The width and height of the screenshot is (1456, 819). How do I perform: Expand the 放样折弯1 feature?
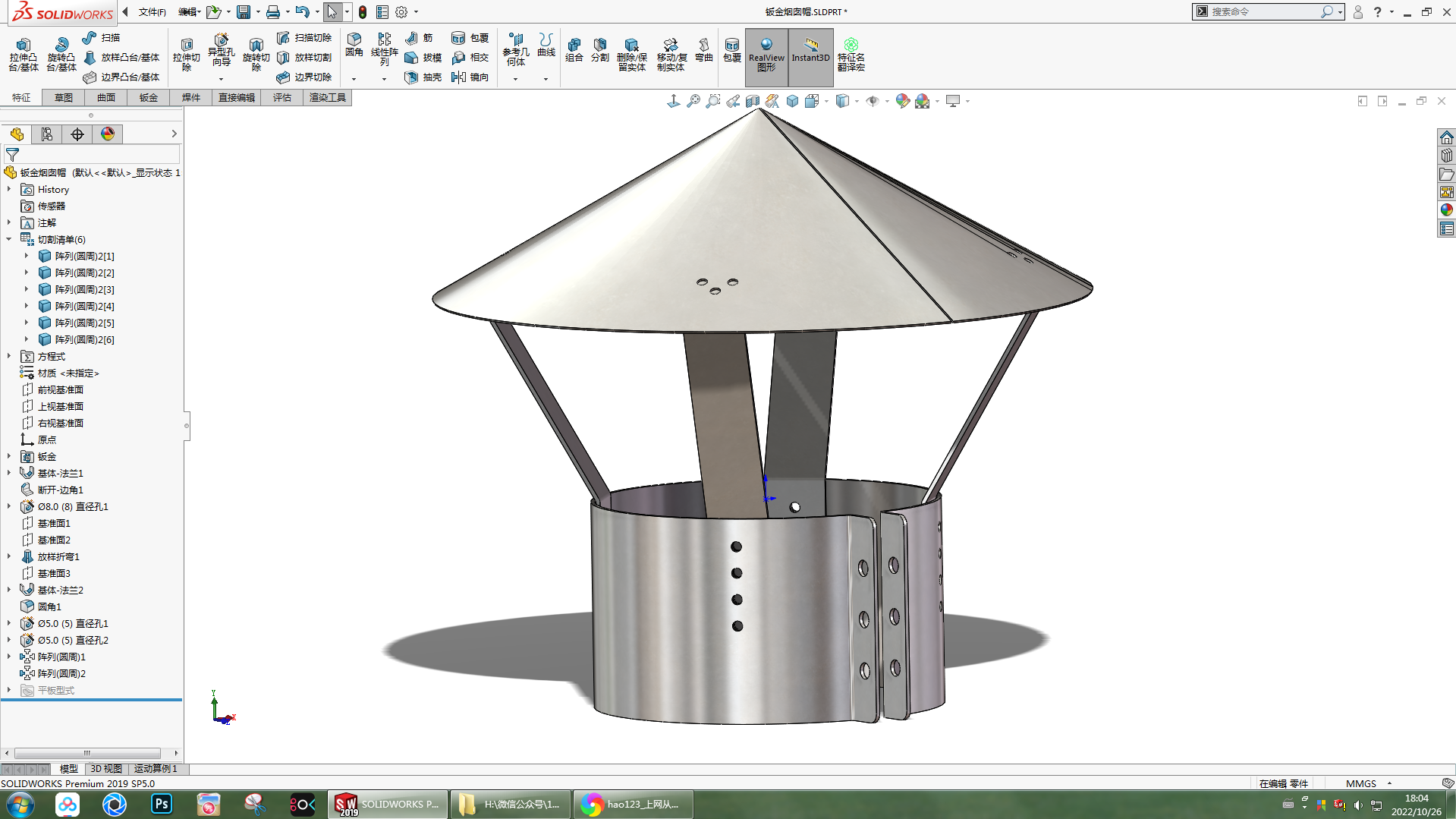pos(9,556)
